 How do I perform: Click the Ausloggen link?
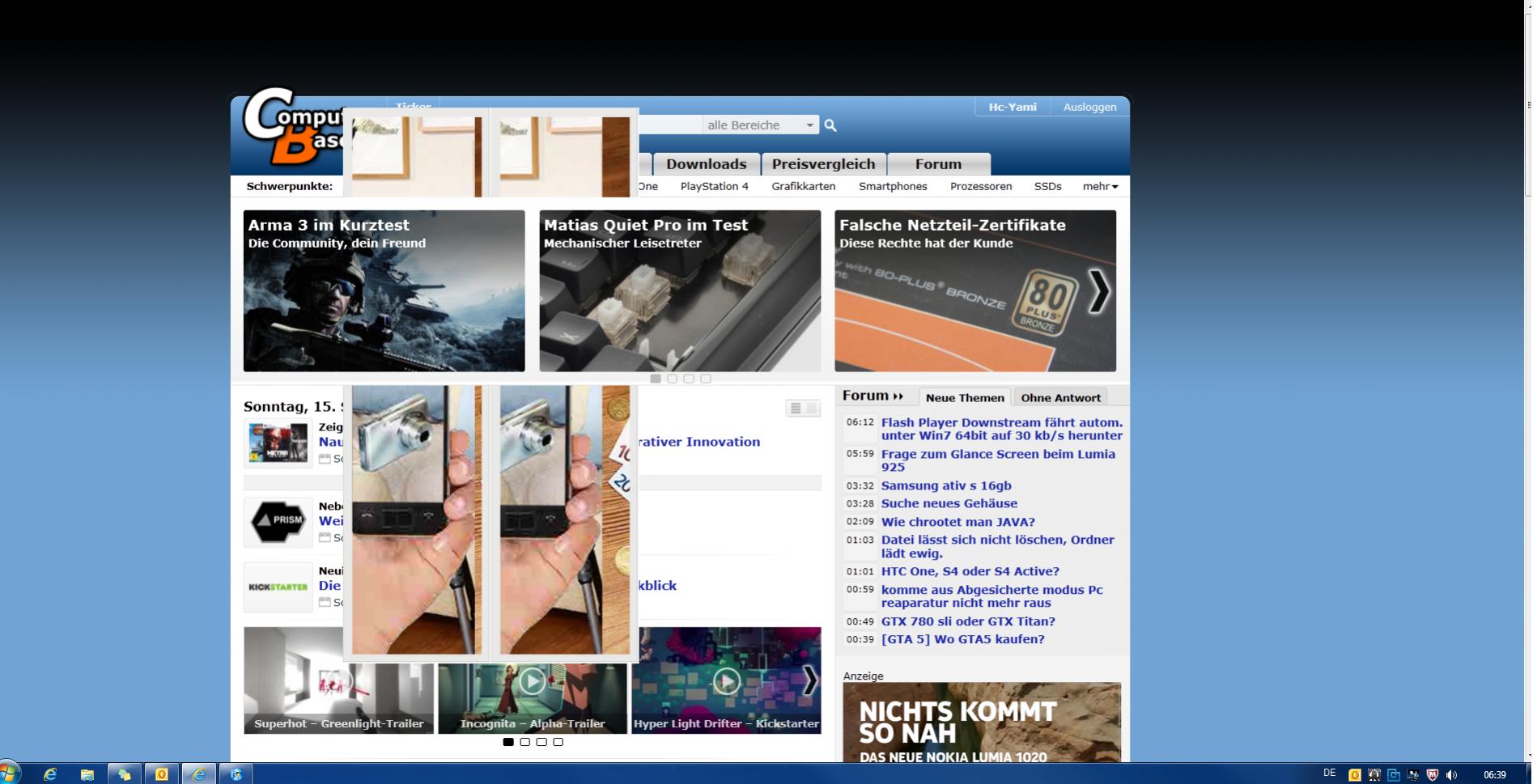pos(1089,107)
